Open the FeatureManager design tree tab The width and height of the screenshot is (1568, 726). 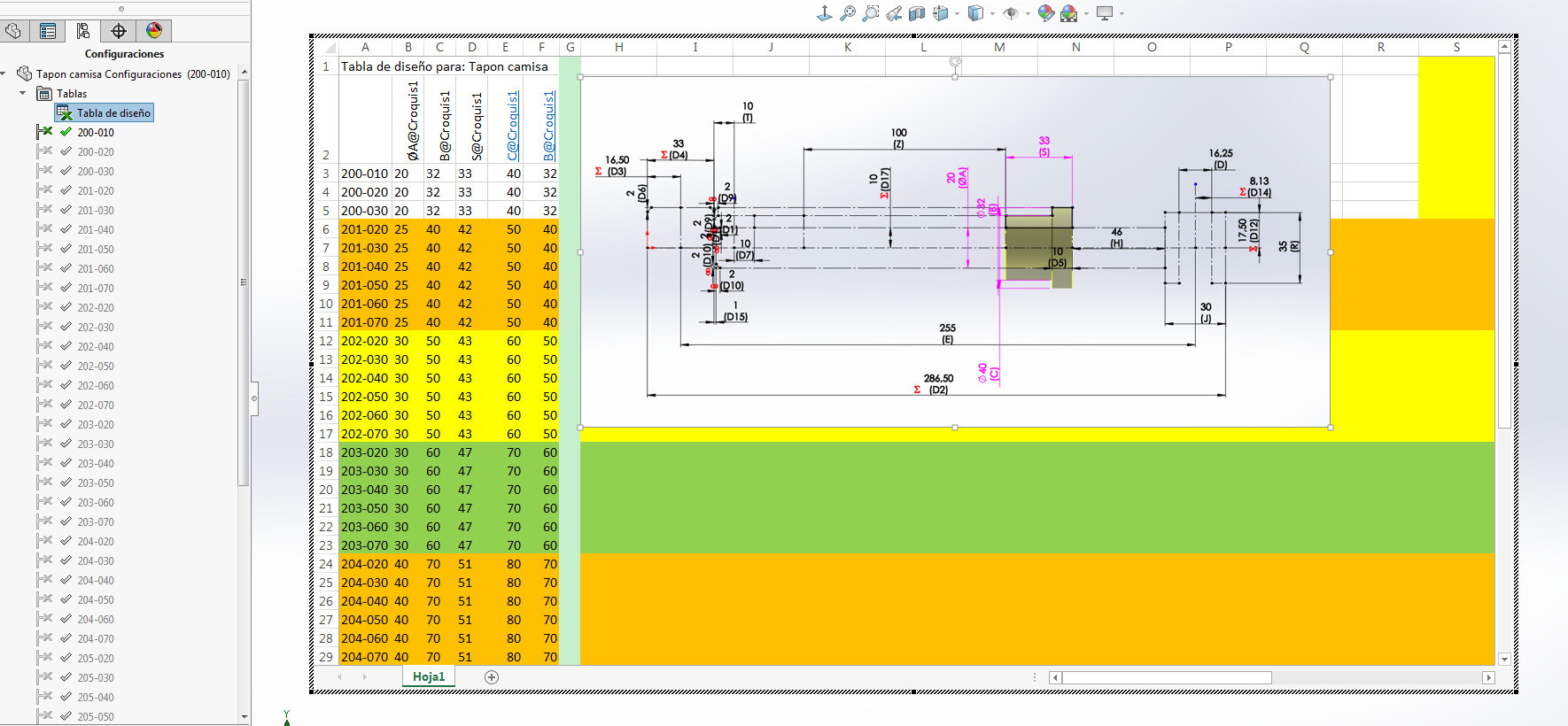click(x=13, y=31)
